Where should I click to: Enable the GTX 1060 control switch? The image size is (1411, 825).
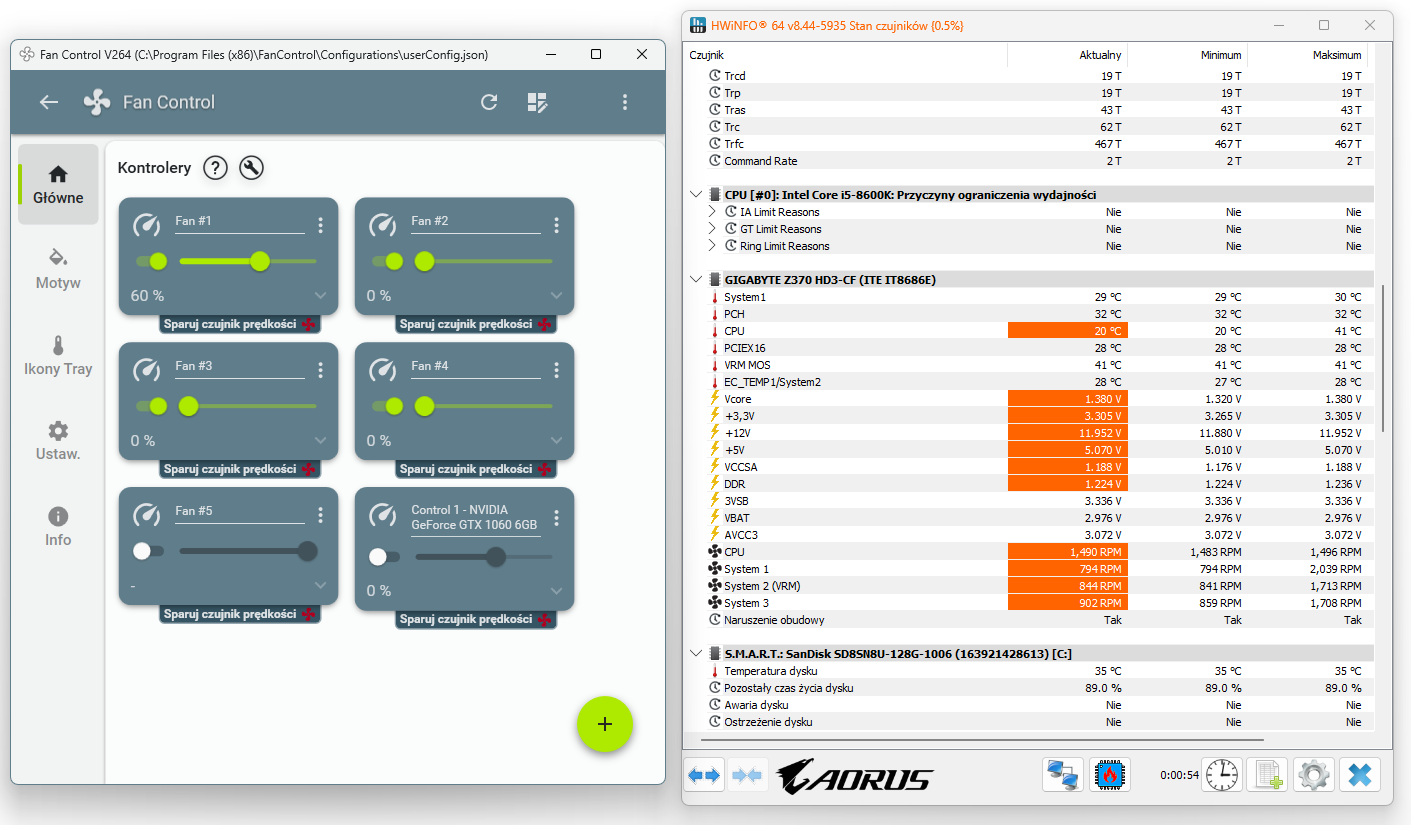pos(384,557)
